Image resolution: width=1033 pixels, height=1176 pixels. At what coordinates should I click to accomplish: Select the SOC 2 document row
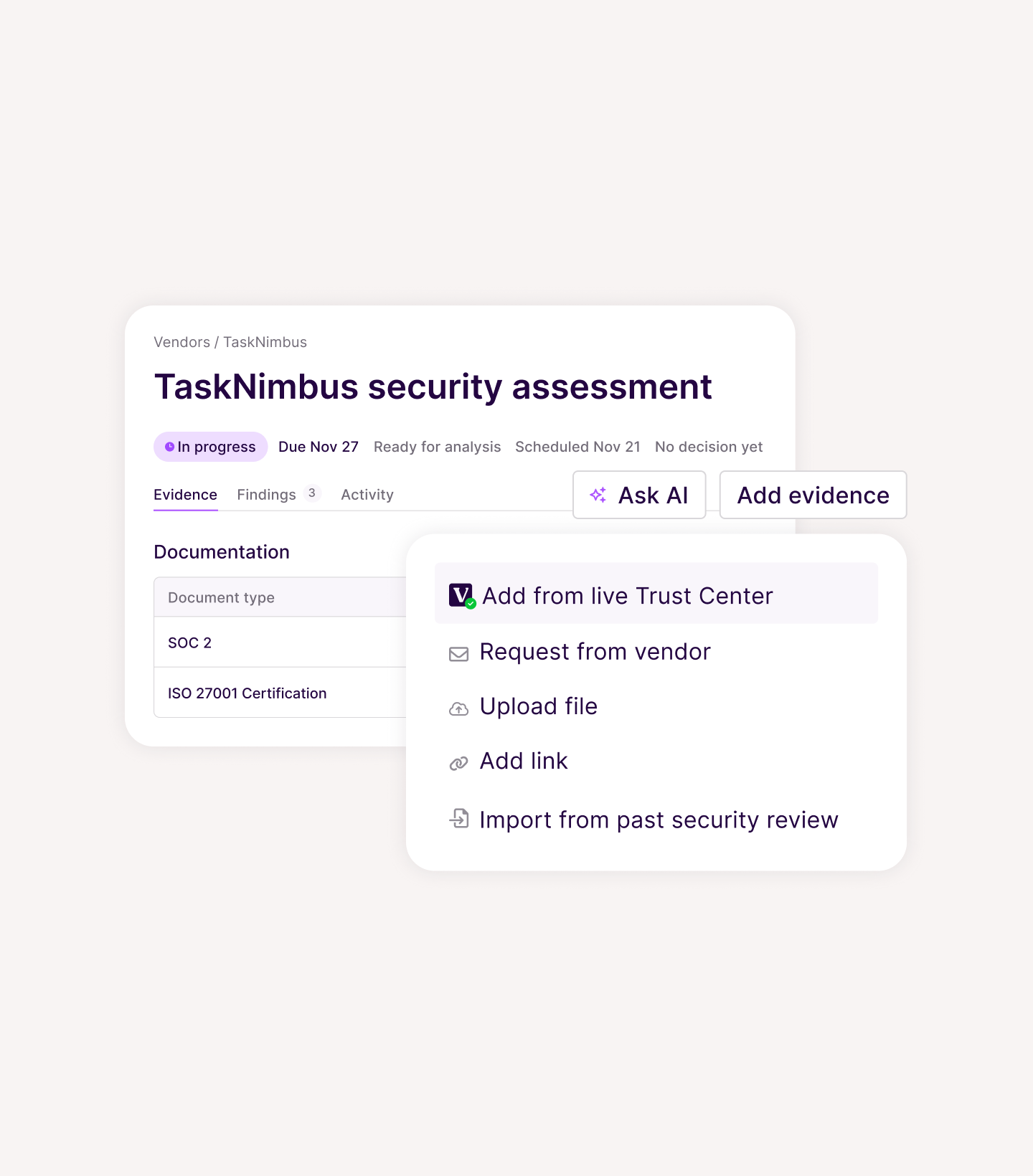click(x=189, y=642)
